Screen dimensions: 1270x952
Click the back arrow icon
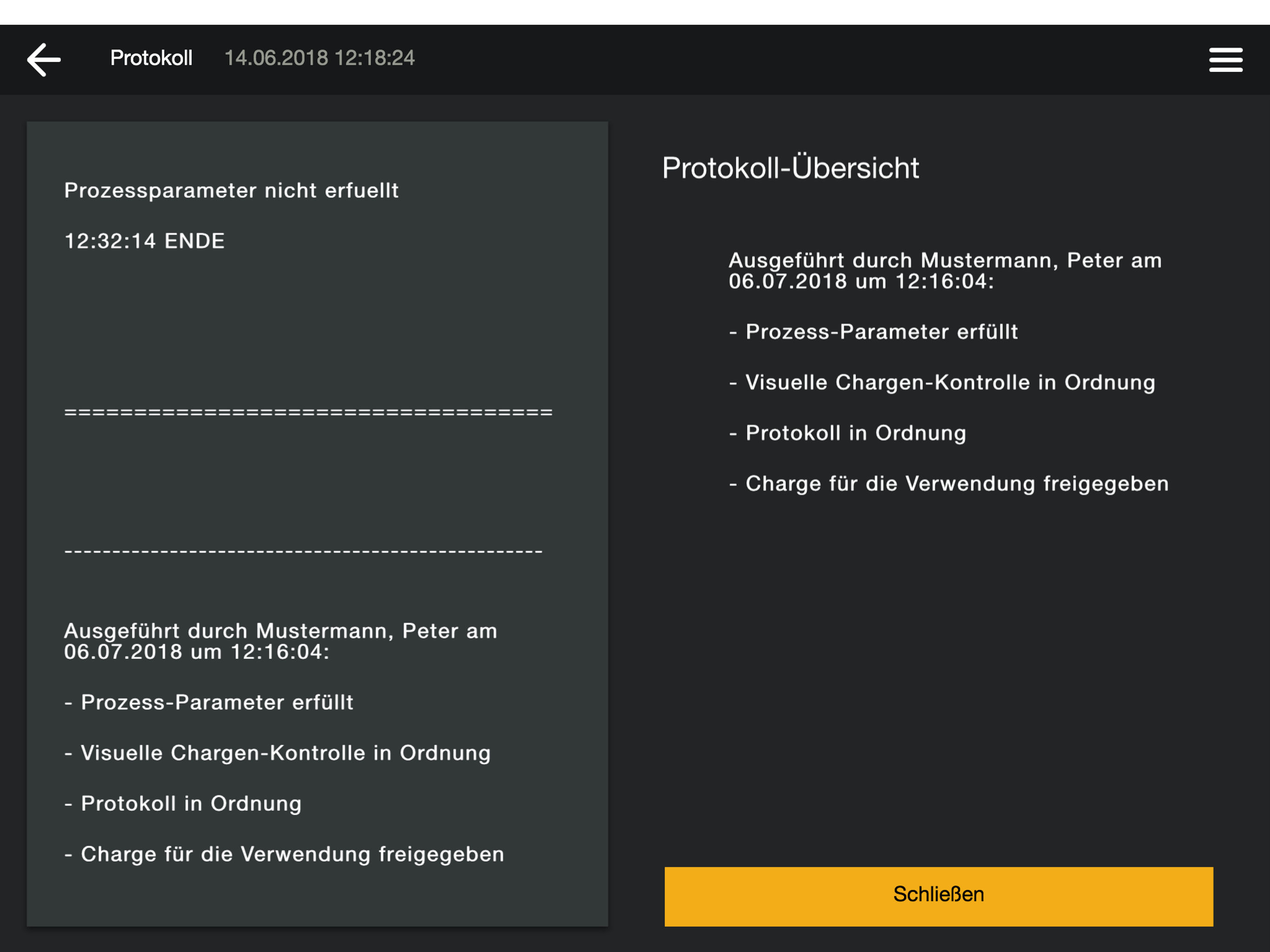tap(44, 59)
